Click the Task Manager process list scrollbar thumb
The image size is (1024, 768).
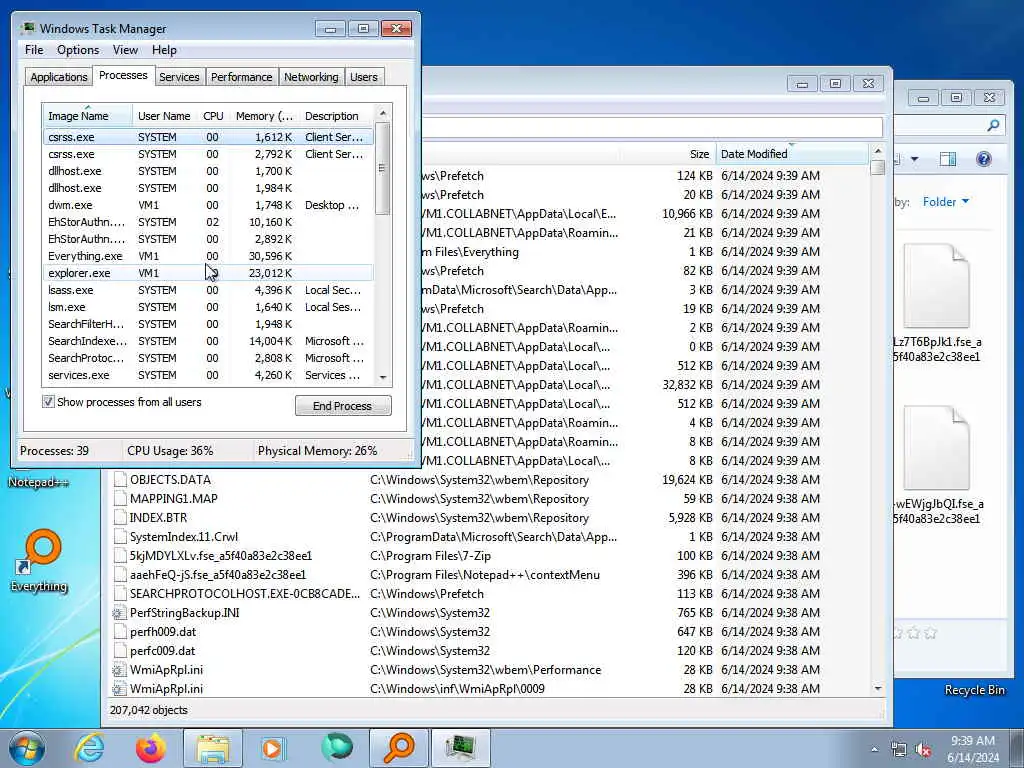click(x=383, y=168)
